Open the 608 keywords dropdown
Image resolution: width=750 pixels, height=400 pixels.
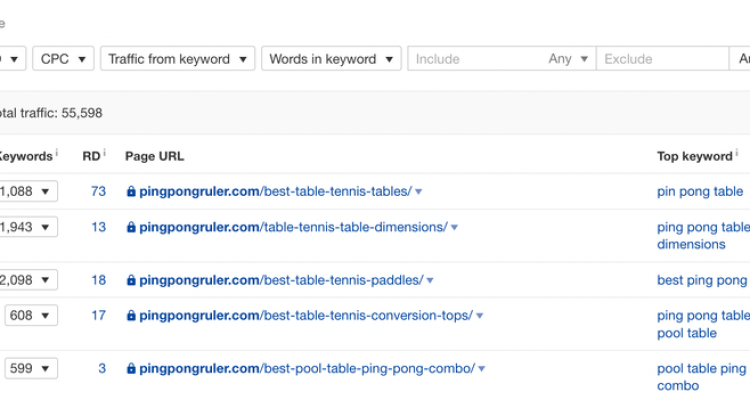[x=31, y=315]
